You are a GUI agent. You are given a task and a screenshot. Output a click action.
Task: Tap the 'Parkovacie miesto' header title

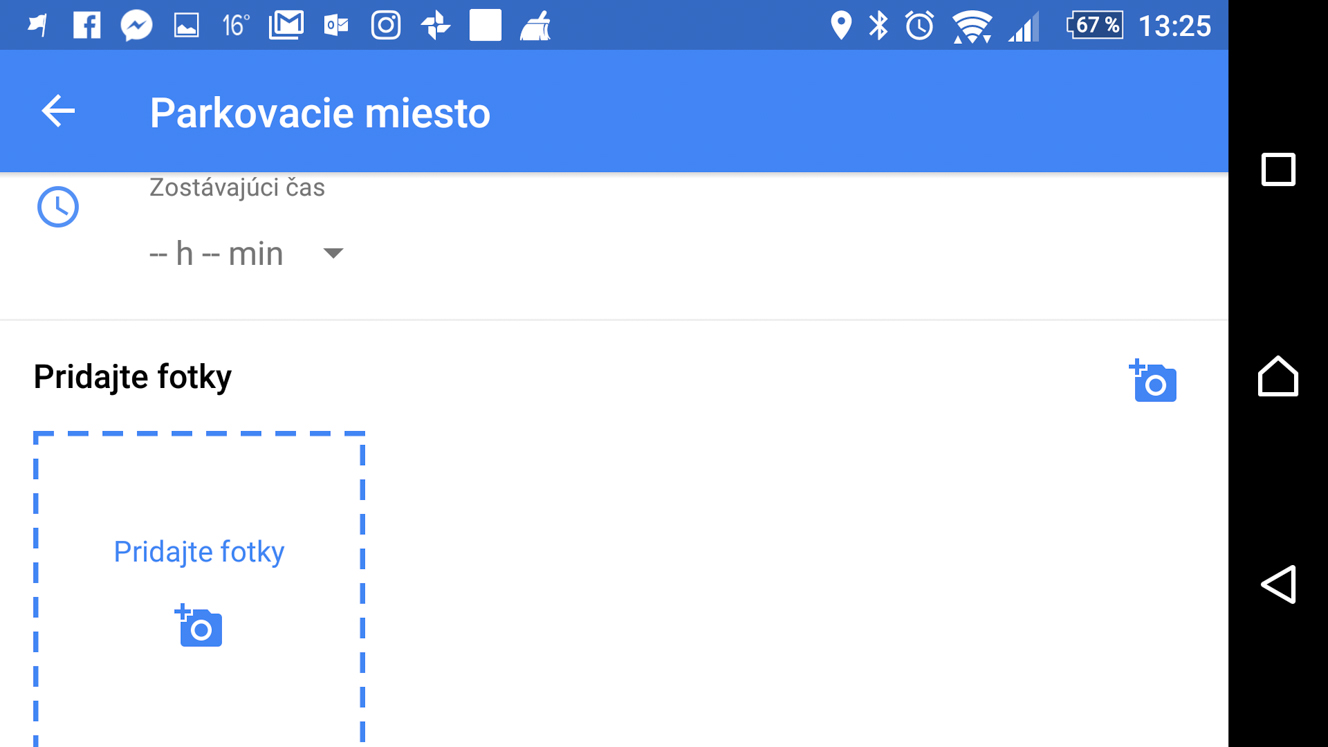tap(320, 113)
